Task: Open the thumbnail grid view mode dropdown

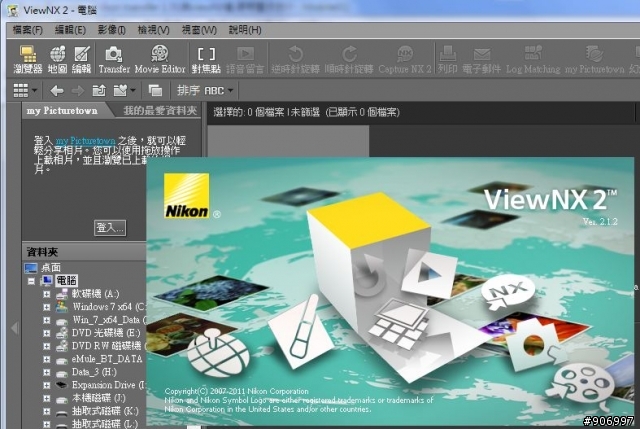Action: point(25,90)
